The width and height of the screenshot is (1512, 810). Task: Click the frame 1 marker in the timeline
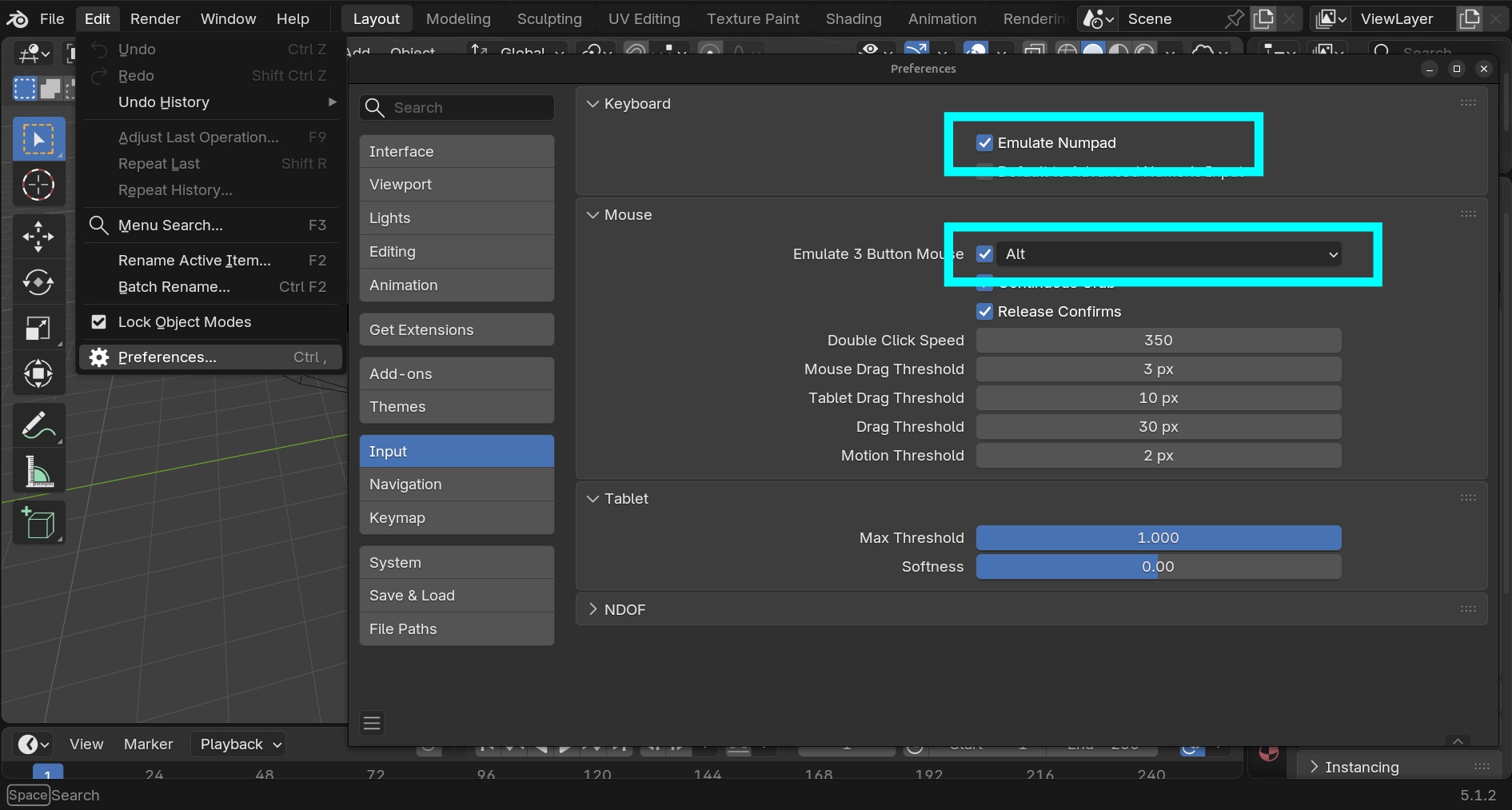point(48,773)
